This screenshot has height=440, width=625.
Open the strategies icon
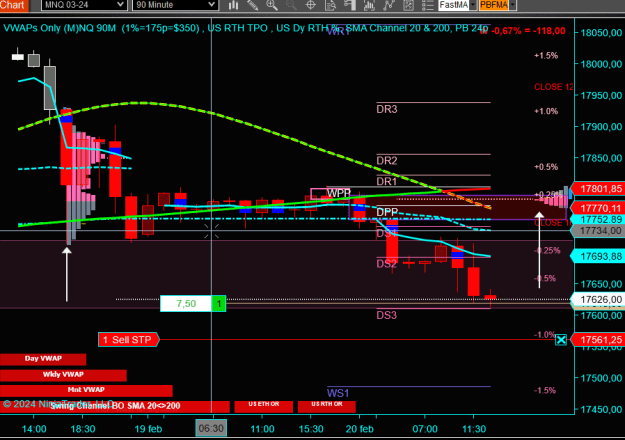point(389,5)
